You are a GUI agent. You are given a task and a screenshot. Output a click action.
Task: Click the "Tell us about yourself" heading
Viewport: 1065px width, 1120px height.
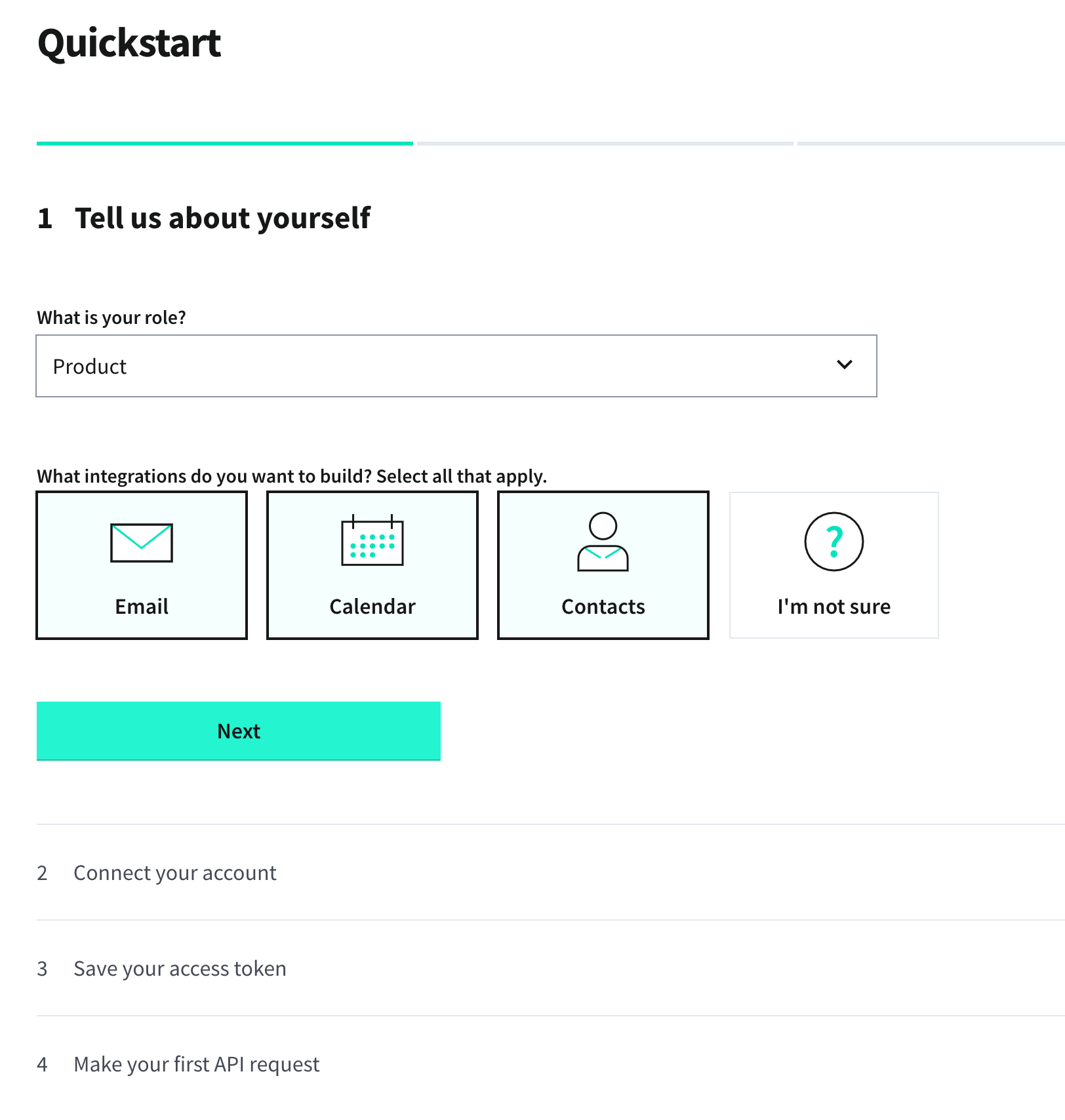(x=223, y=218)
